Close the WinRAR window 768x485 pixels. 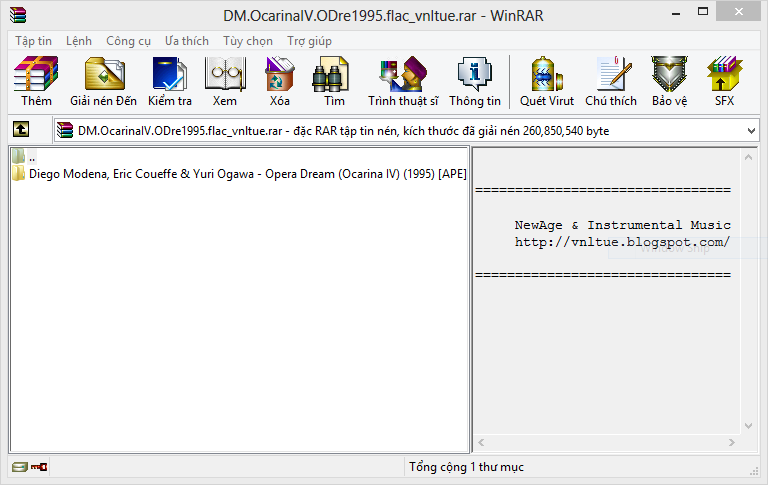coord(739,12)
